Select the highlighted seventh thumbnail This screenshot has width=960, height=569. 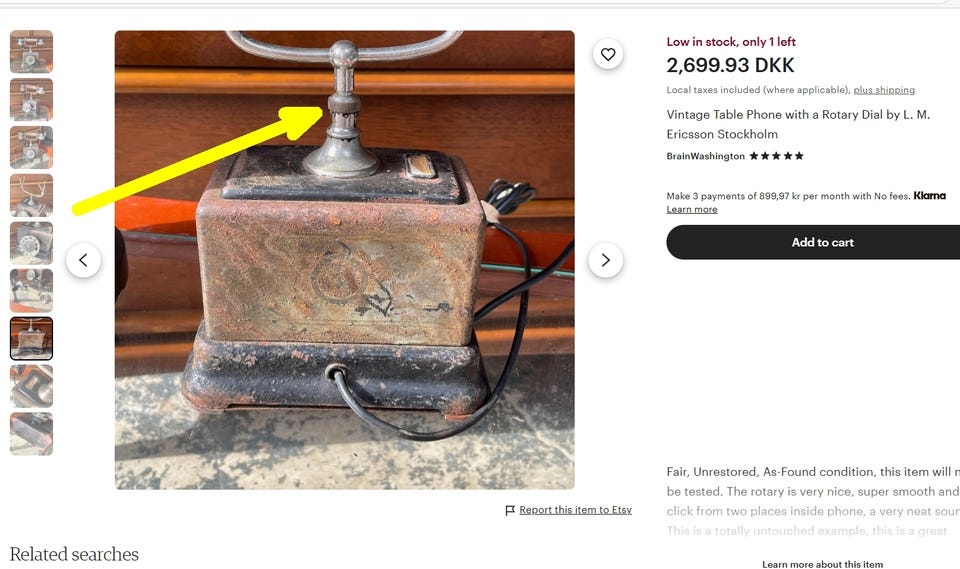31,338
